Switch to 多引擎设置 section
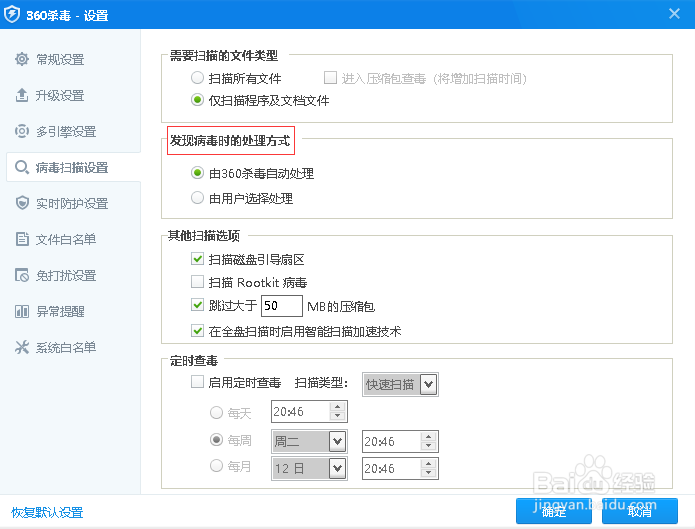Image resolution: width=695 pixels, height=529 pixels. tap(66, 132)
